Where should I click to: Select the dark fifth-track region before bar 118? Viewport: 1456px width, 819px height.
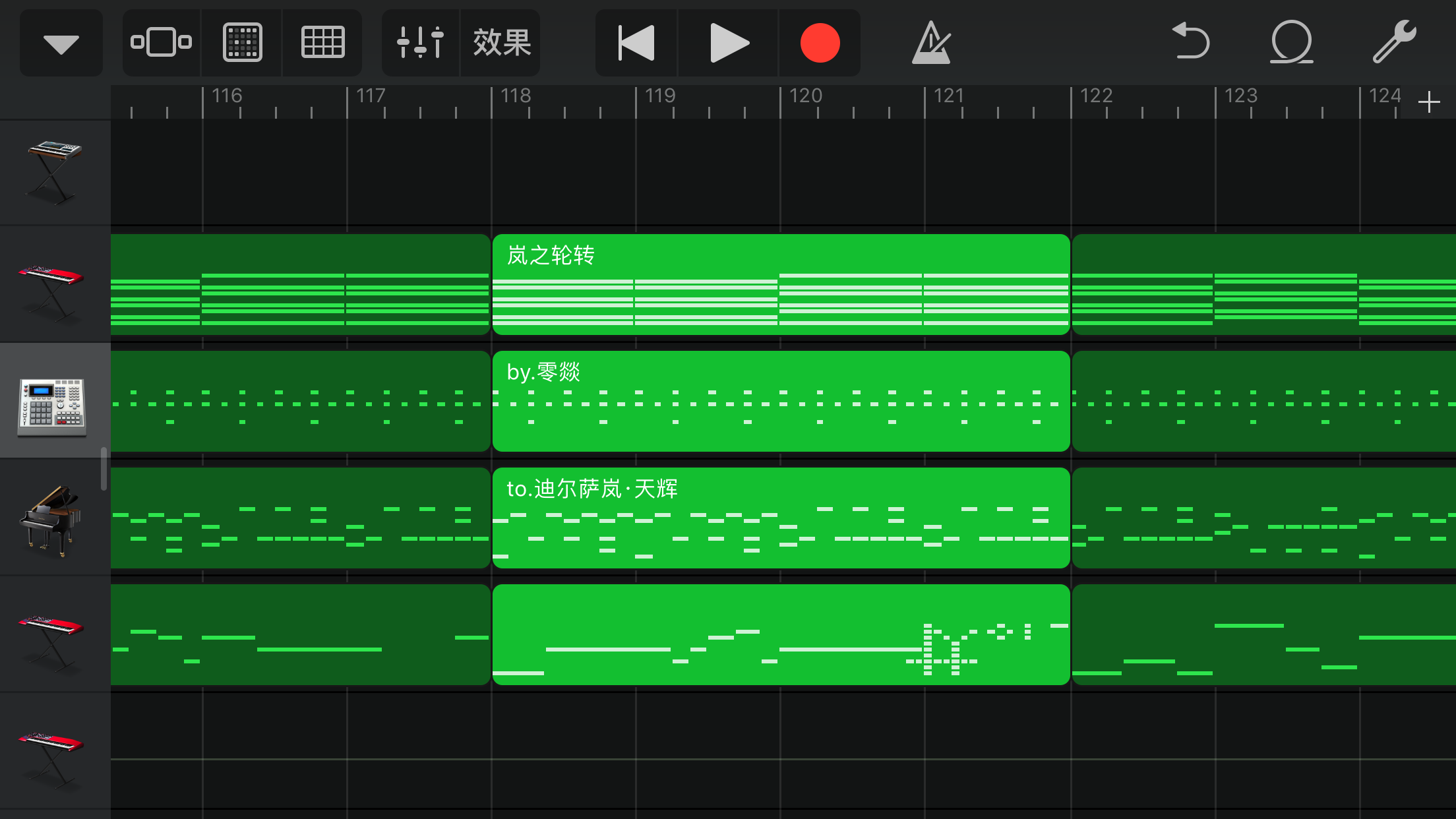[300, 634]
